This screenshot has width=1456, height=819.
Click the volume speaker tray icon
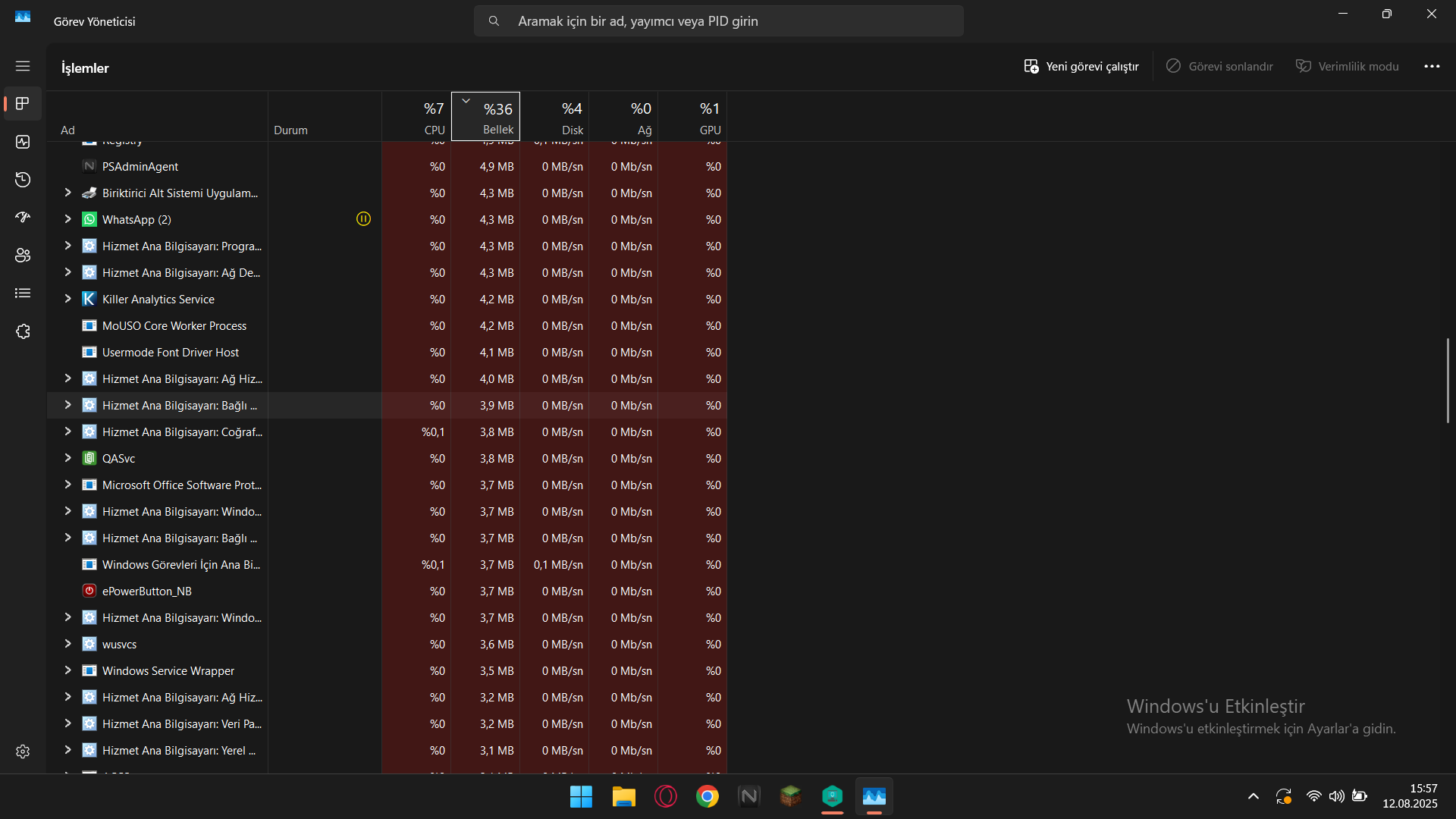[x=1337, y=796]
